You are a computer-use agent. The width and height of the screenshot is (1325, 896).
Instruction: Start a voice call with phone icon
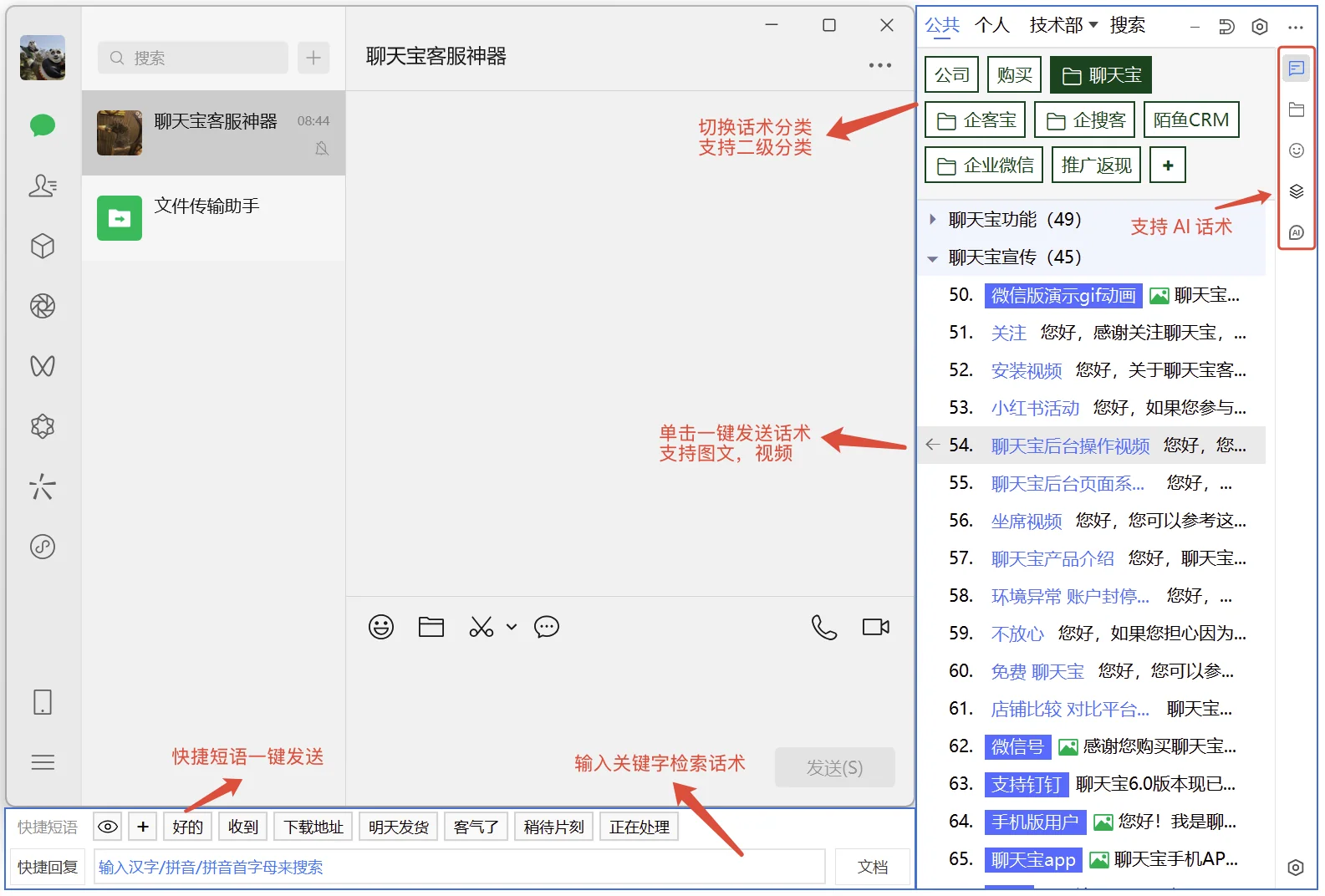click(824, 627)
